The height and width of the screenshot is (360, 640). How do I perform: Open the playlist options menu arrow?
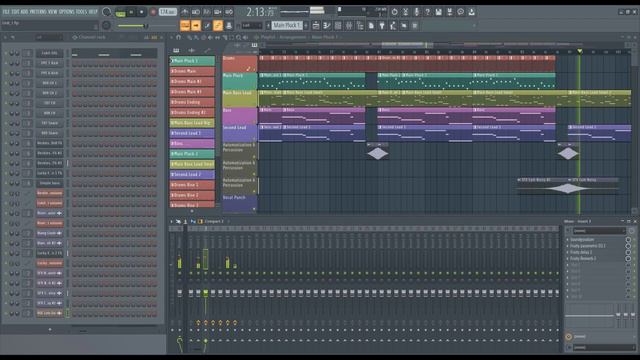point(172,37)
